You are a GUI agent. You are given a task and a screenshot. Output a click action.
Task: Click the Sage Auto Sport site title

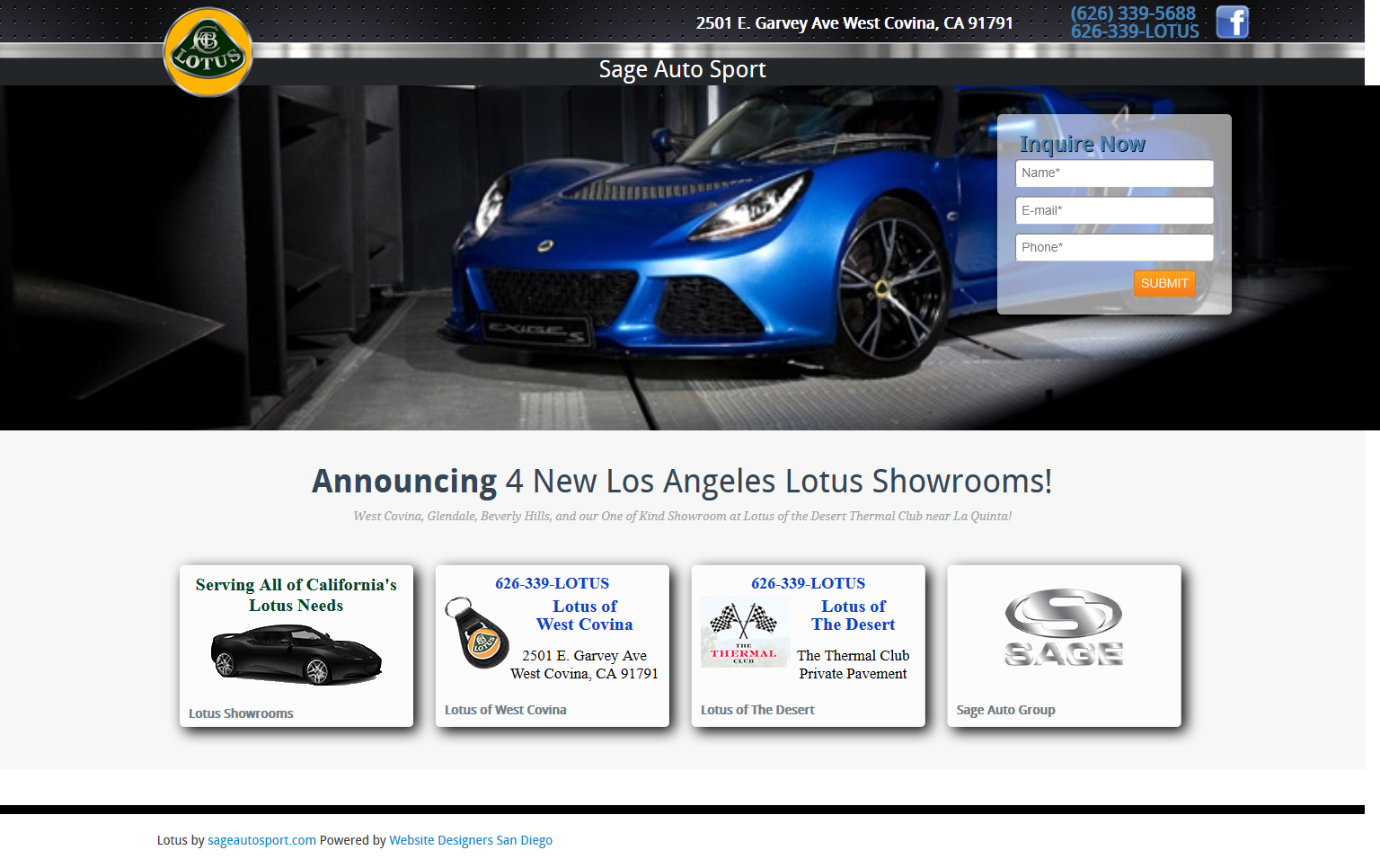tap(682, 69)
